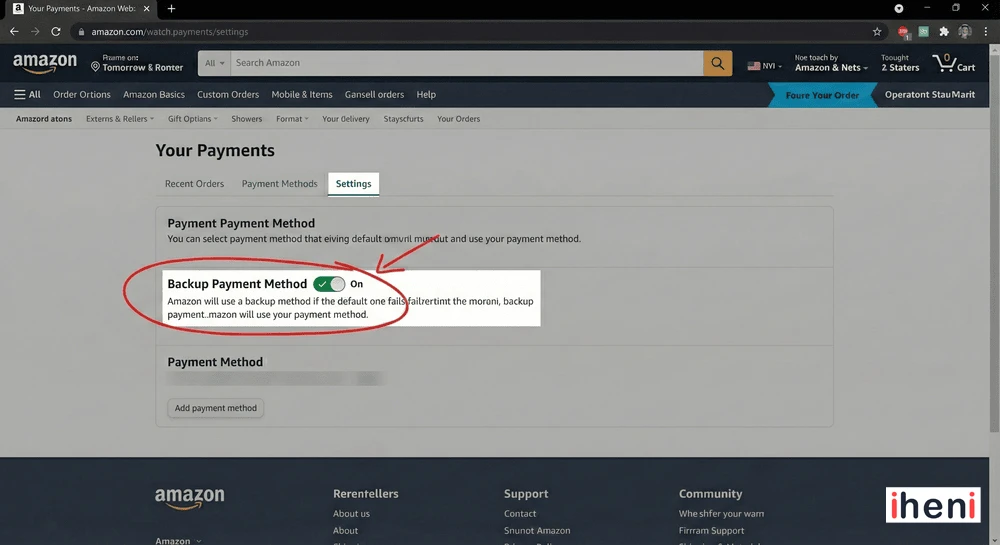The image size is (1000, 545).
Task: Click into the Search Amazon field
Action: (x=466, y=63)
